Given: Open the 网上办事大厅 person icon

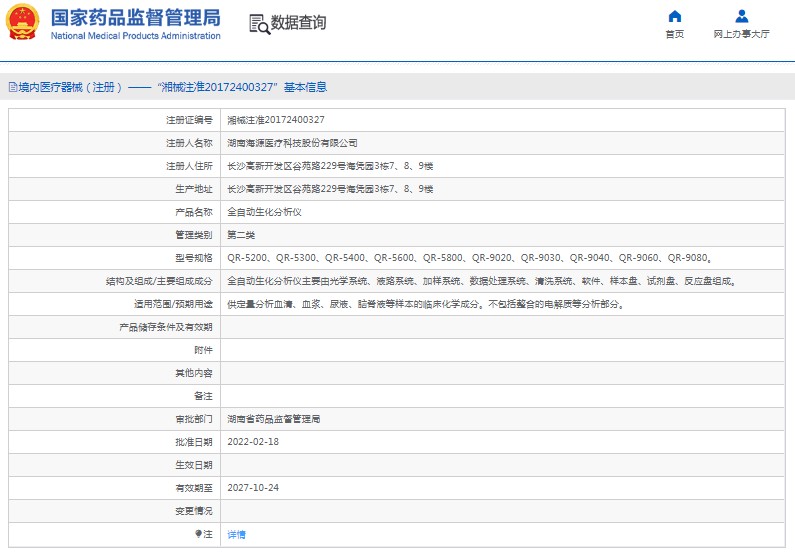Looking at the screenshot, I should (742, 17).
